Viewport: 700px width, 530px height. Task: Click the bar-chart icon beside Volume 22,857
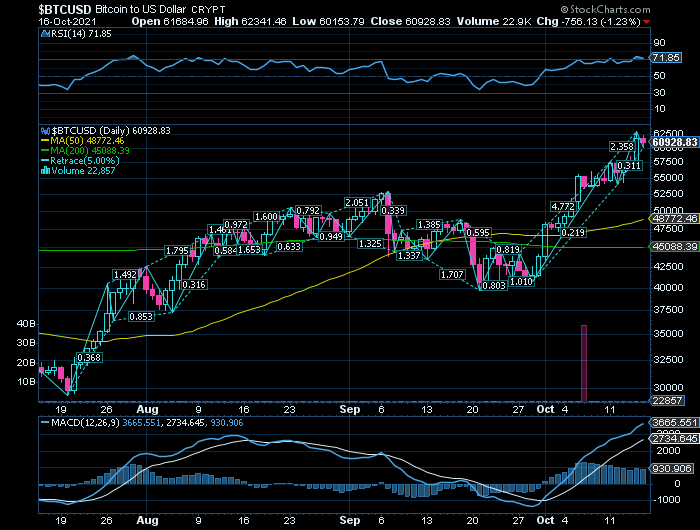click(x=45, y=171)
